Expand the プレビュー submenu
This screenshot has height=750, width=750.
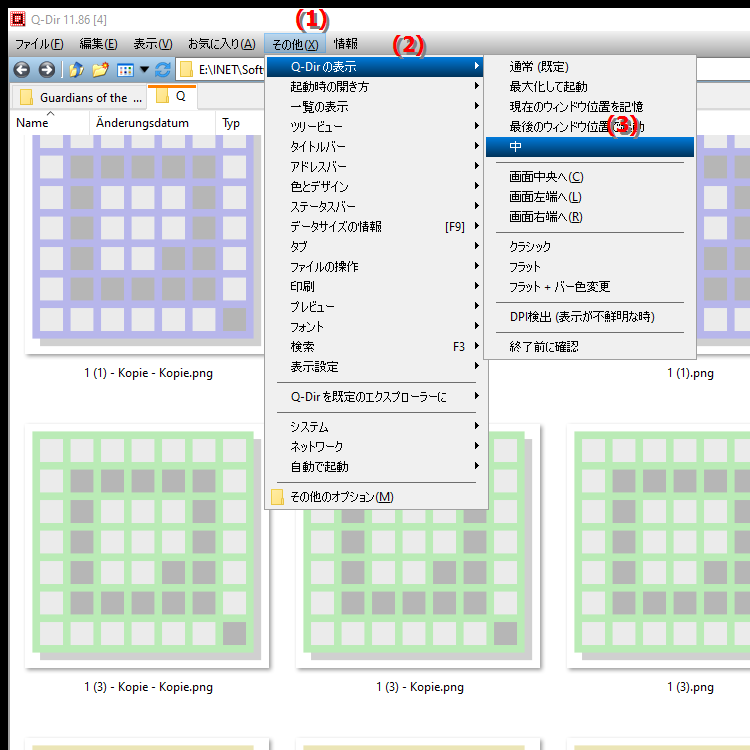[375, 307]
